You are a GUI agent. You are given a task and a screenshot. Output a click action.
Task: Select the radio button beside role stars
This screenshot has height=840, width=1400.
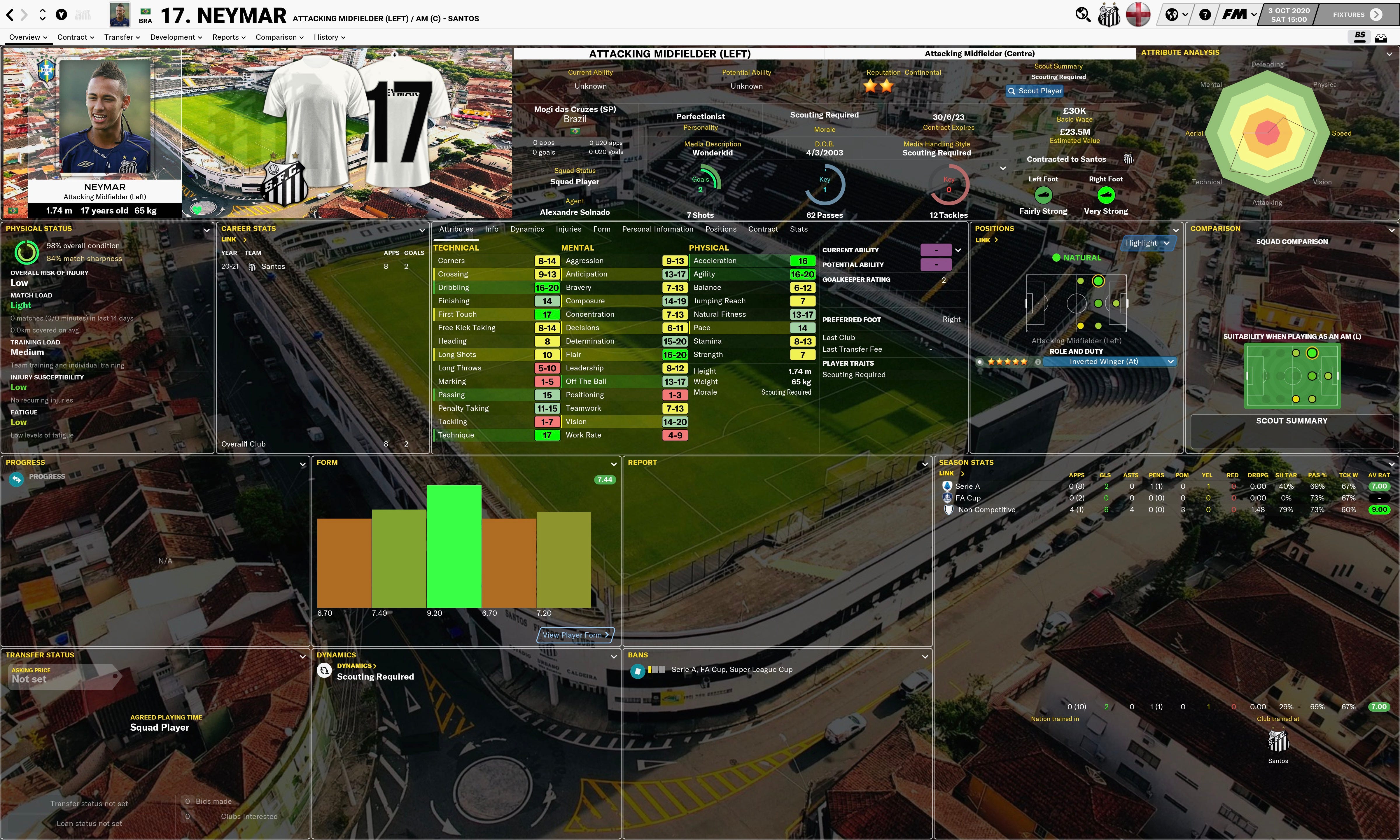[x=979, y=362]
